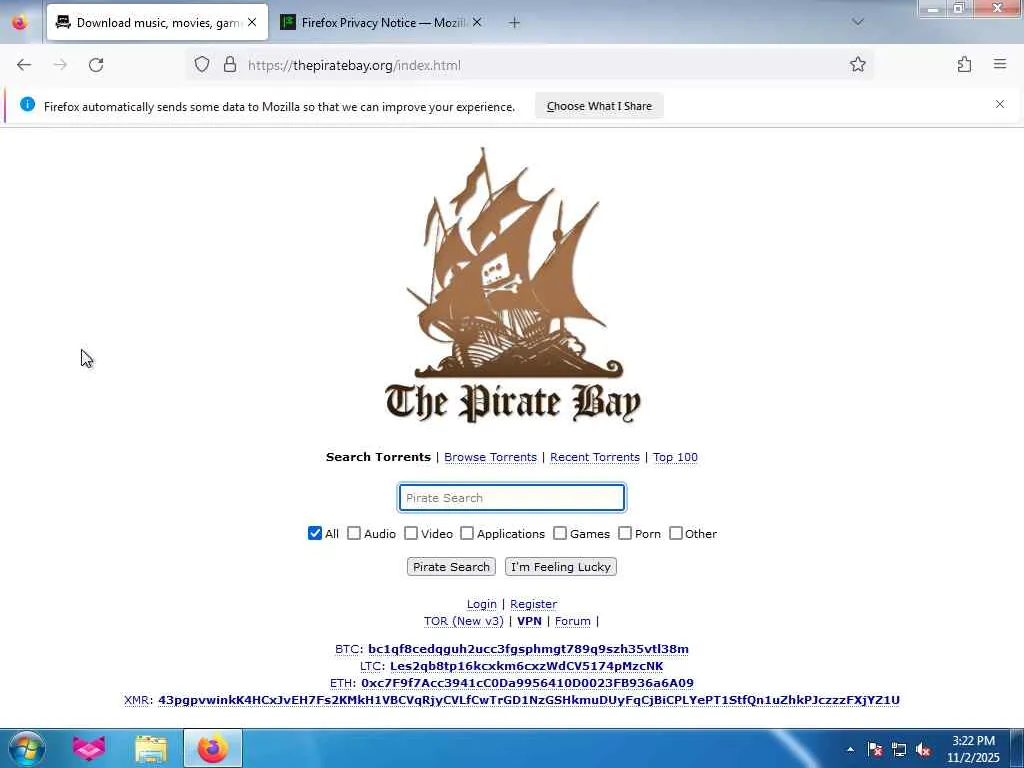Open the Firefox hamburger menu

click(1000, 64)
